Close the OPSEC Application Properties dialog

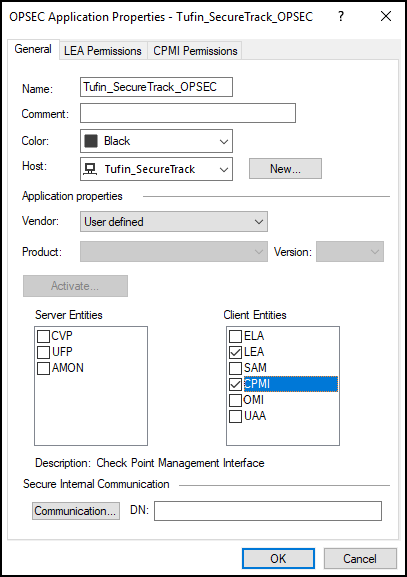point(386,16)
